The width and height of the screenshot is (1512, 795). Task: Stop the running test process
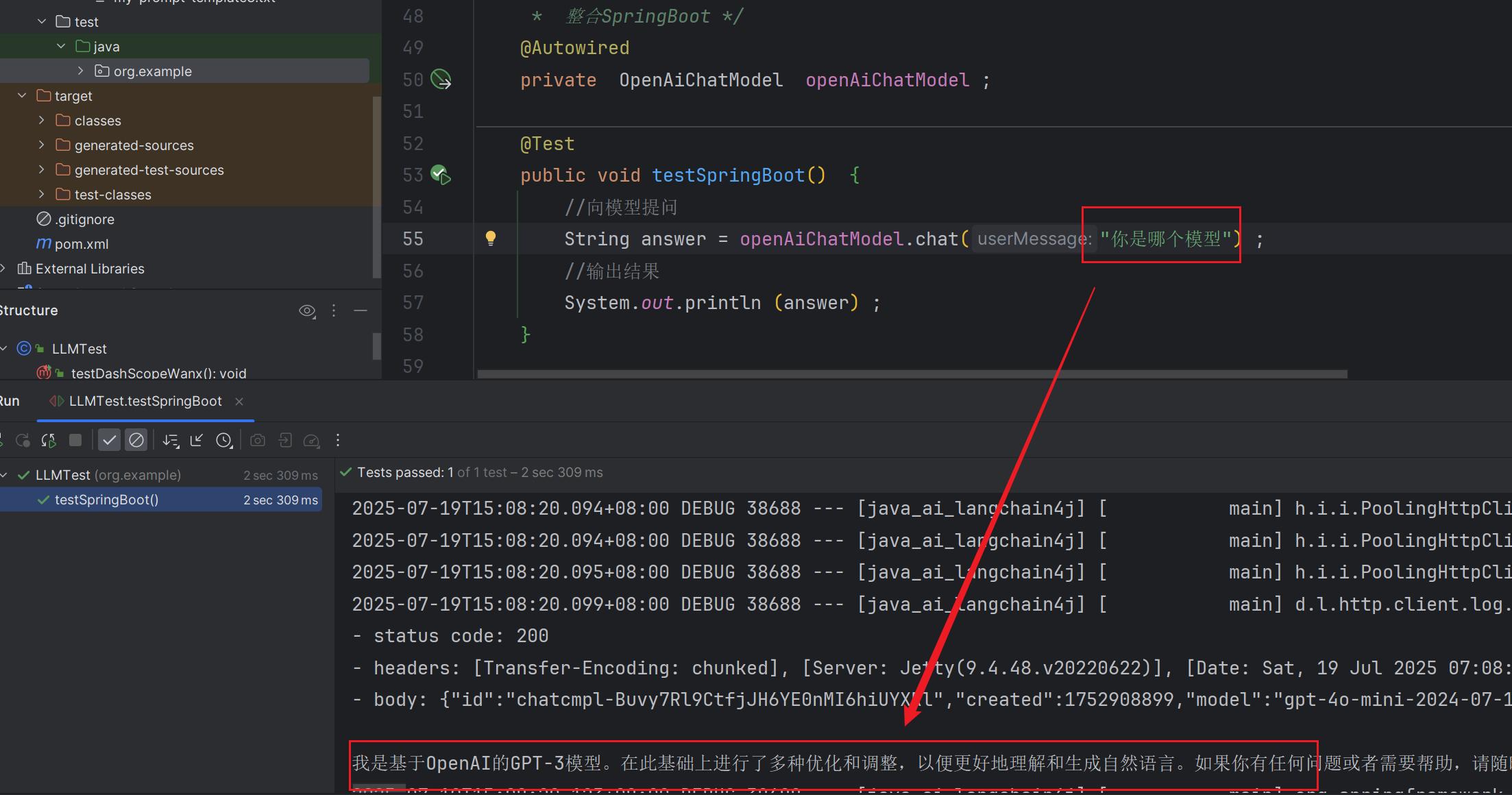pos(75,440)
